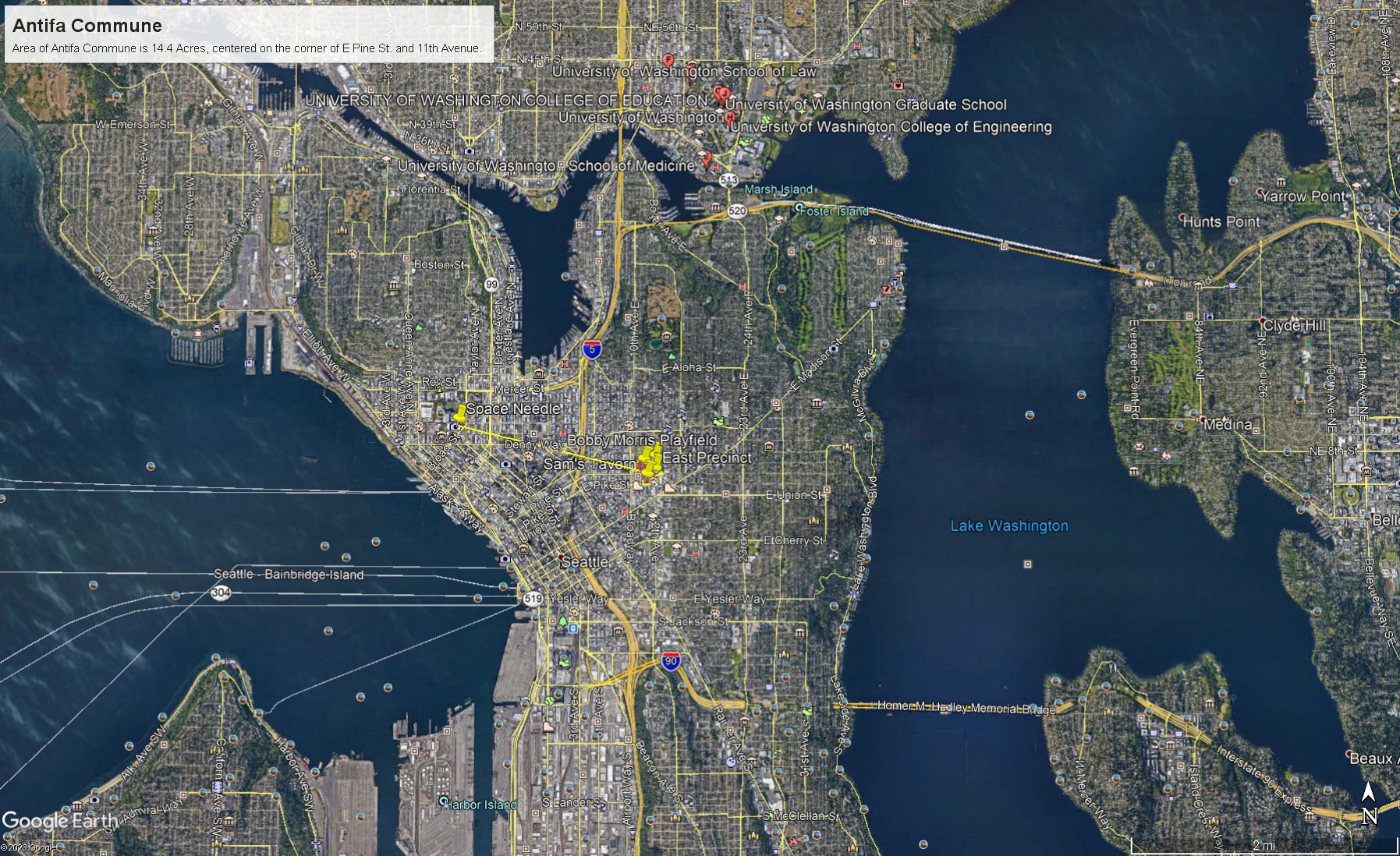The image size is (1400, 856).
Task: Click the Interstate 5 highway shield
Action: click(x=593, y=348)
